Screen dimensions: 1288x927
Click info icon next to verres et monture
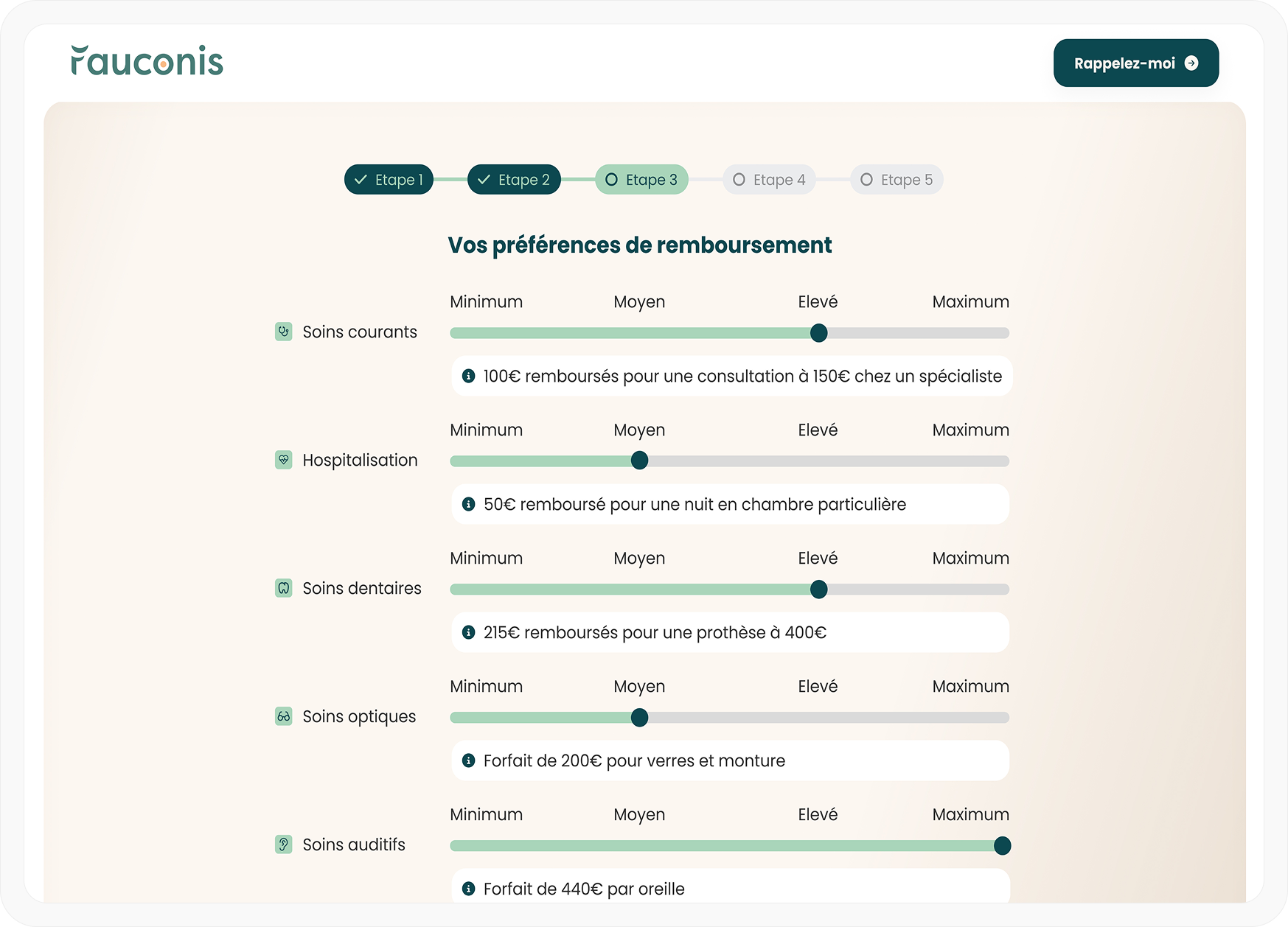468,760
